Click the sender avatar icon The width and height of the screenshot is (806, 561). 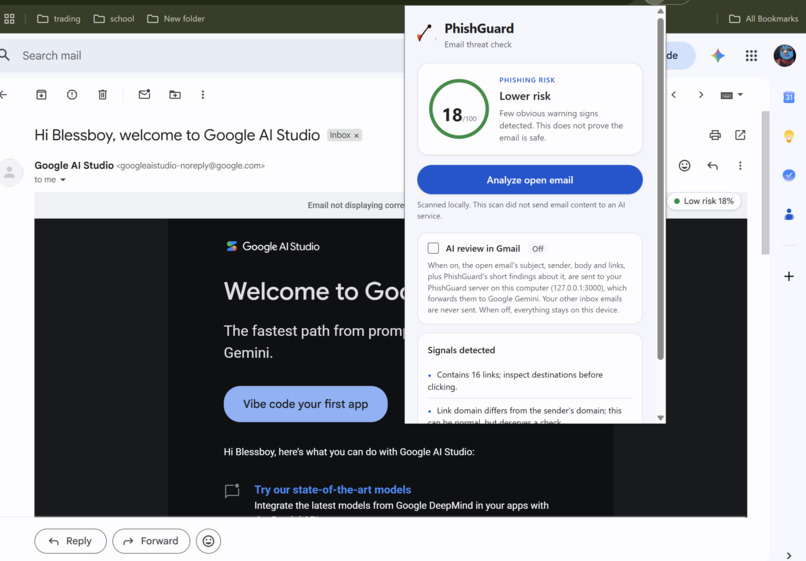coord(10,172)
